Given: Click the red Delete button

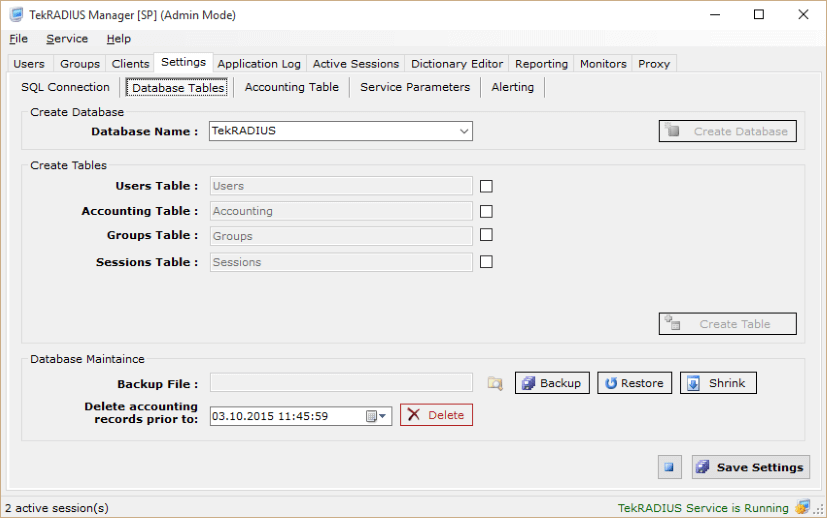Looking at the screenshot, I should coord(436,415).
